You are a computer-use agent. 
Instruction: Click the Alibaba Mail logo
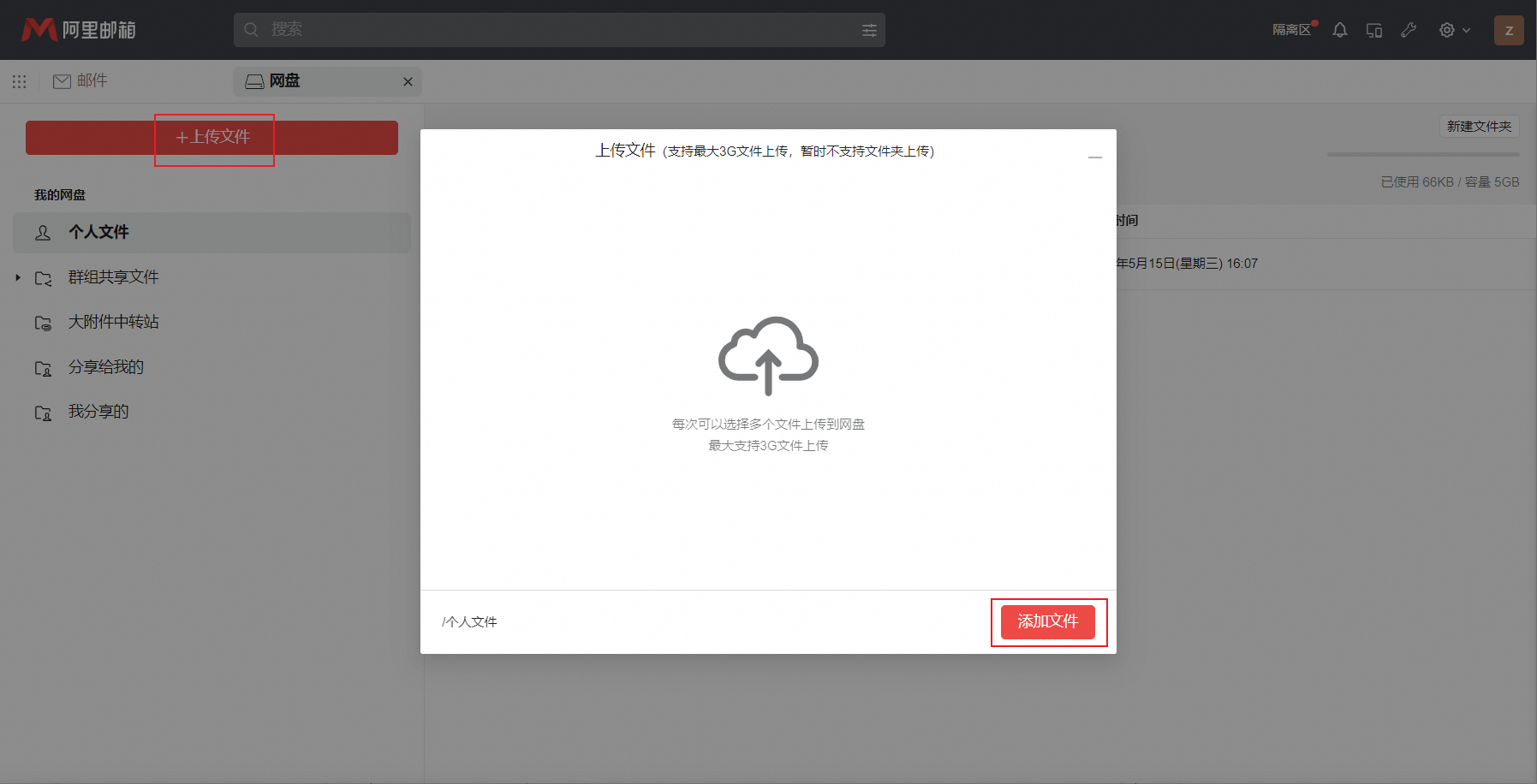point(79,28)
